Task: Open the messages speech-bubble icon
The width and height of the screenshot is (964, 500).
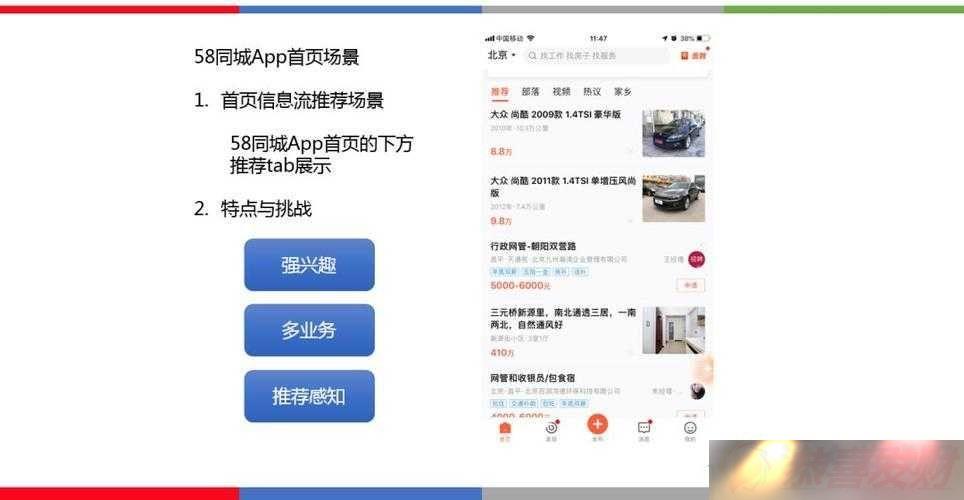Action: pyautogui.click(x=644, y=427)
